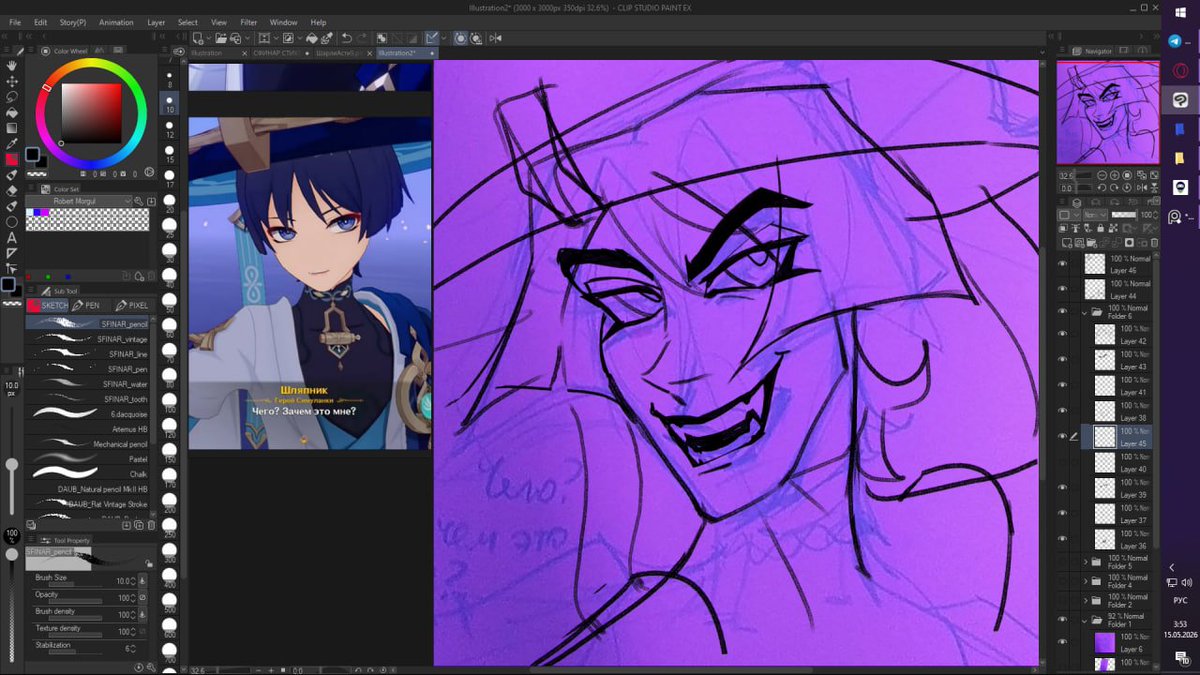Click the New raster layer icon
The image size is (1200, 675).
tap(1067, 243)
